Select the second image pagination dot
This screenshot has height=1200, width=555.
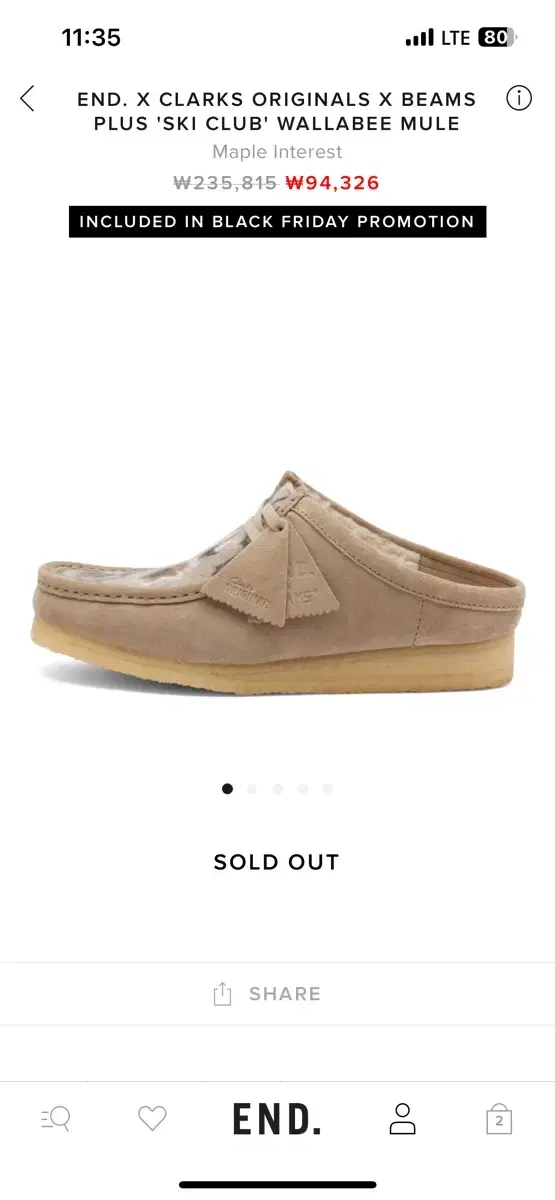pyautogui.click(x=252, y=789)
